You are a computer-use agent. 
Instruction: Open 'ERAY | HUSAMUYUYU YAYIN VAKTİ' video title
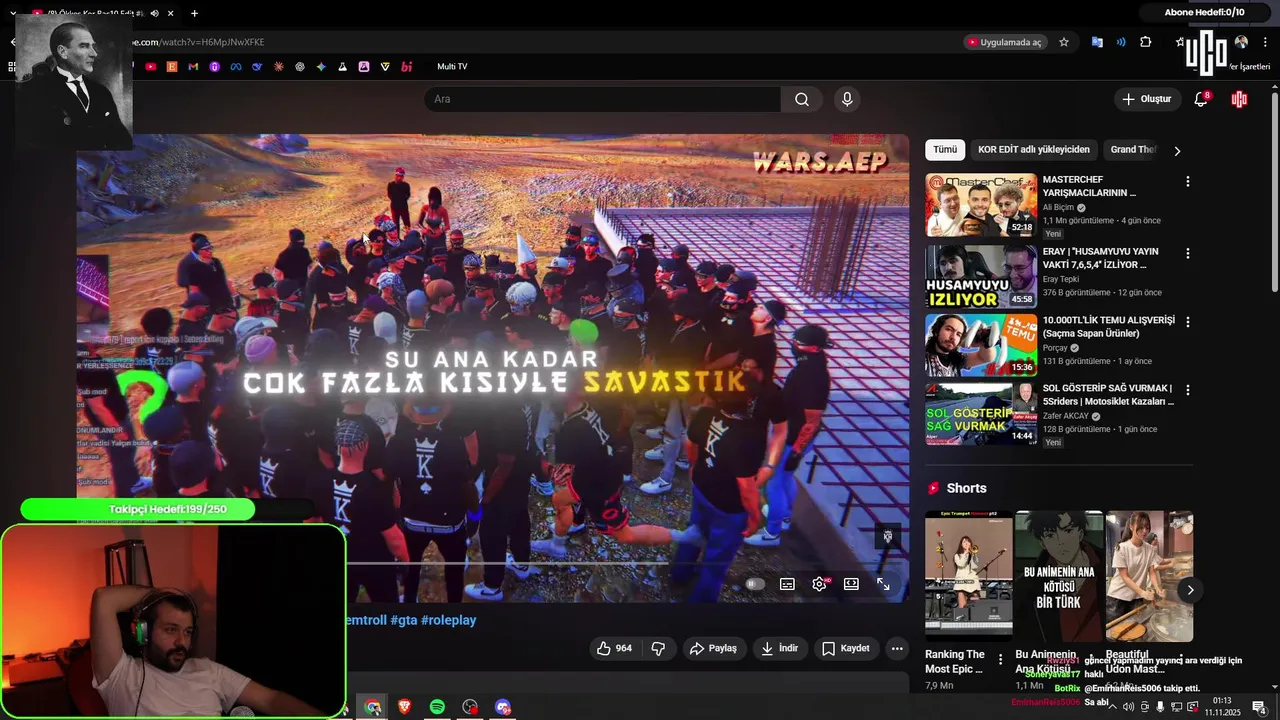pos(1100,258)
